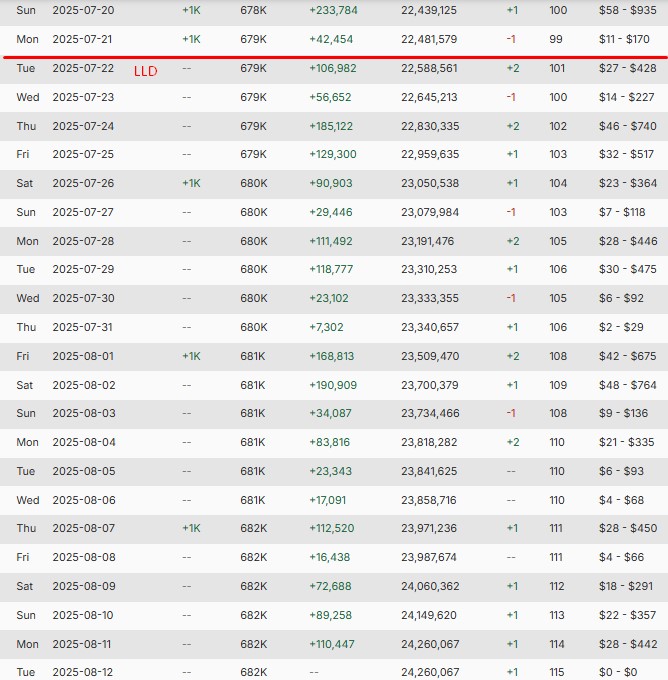Click total views 23,971,236
This screenshot has height=680, width=668.
click(x=429, y=528)
